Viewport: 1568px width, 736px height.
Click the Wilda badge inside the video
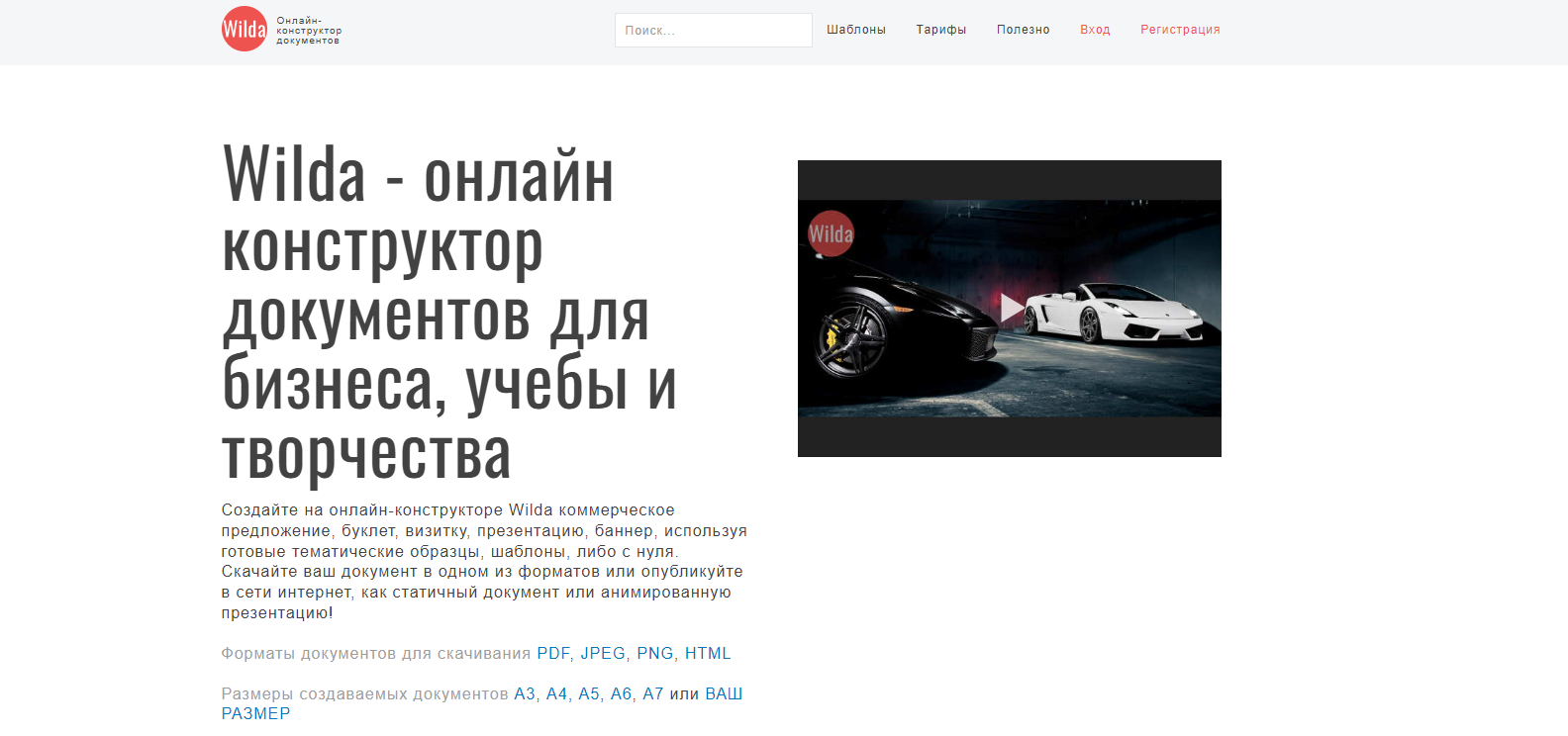click(831, 234)
